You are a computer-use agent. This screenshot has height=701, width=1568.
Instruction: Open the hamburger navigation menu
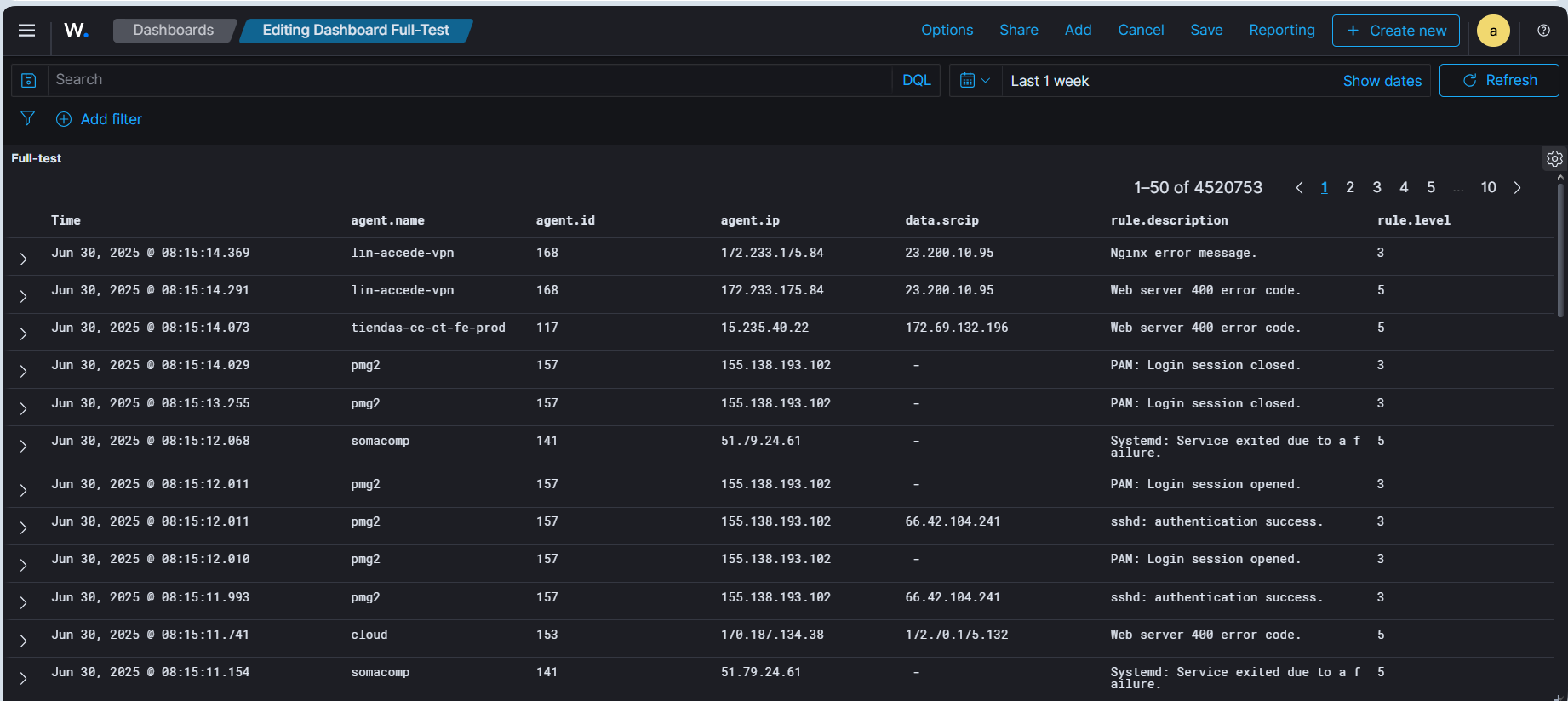coord(26,31)
